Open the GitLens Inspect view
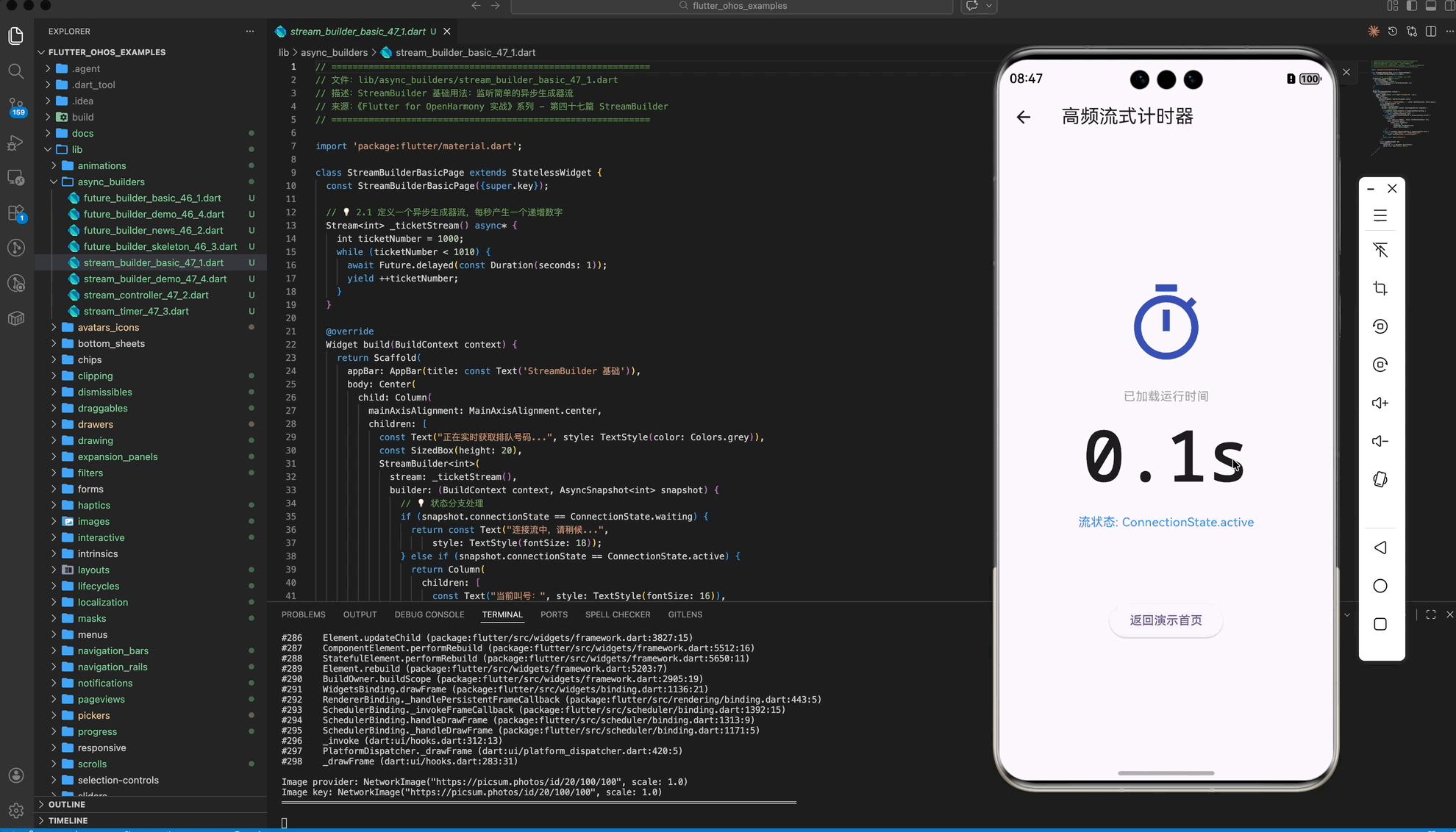The width and height of the screenshot is (1456, 832). coord(15,284)
